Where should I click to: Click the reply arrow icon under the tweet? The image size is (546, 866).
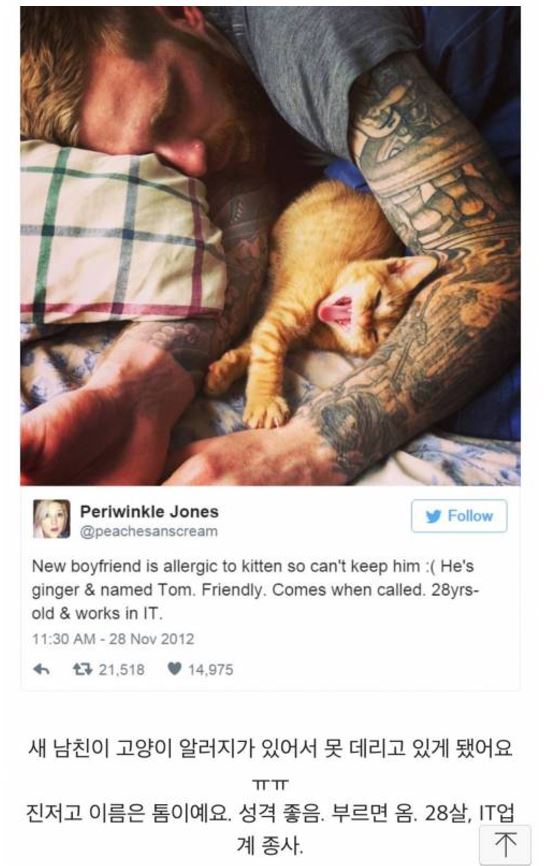tap(41, 669)
